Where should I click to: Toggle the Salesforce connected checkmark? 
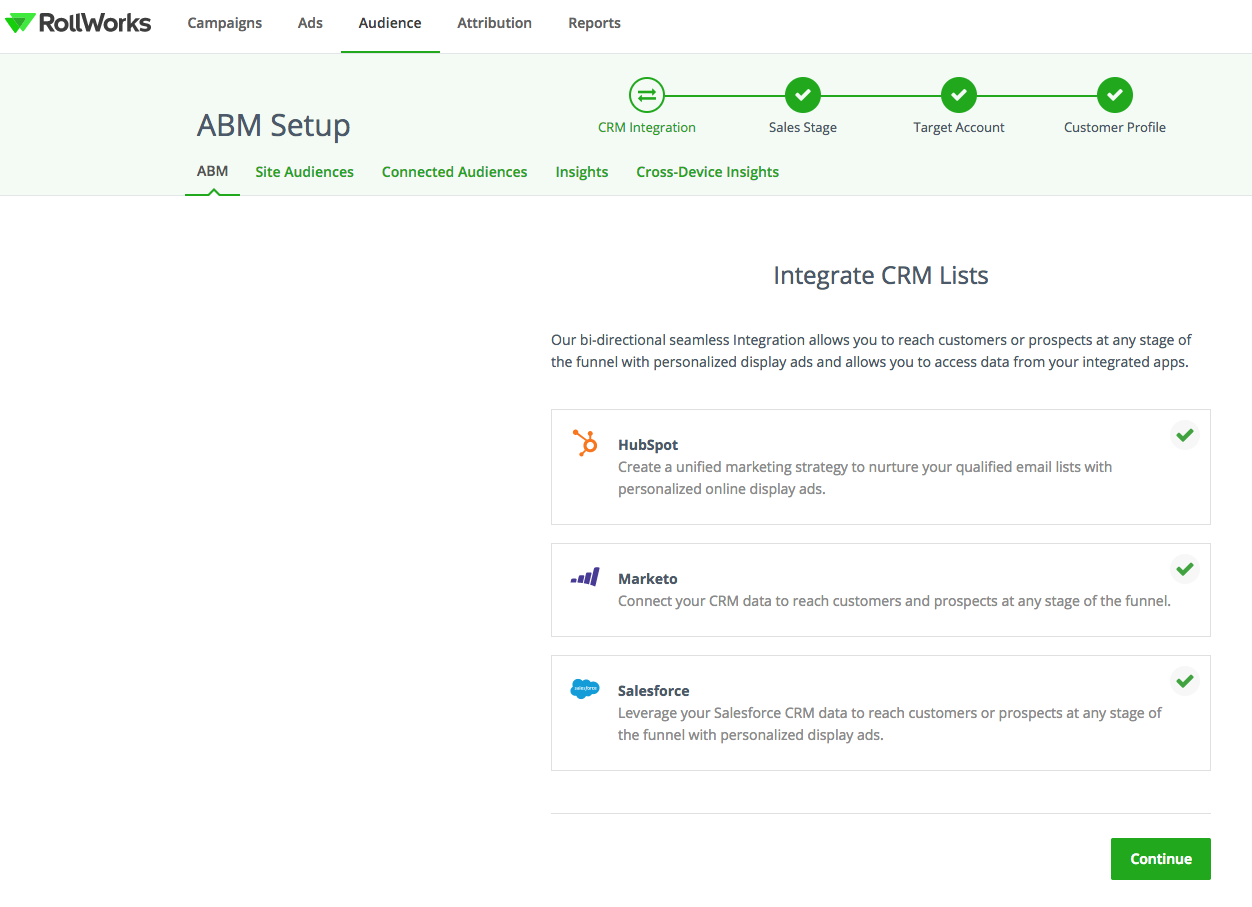pos(1184,681)
